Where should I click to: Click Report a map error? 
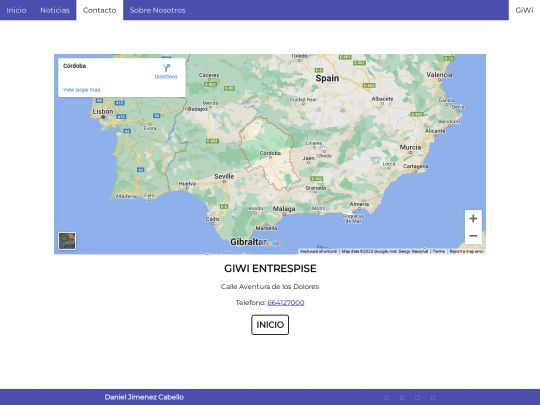tap(467, 251)
